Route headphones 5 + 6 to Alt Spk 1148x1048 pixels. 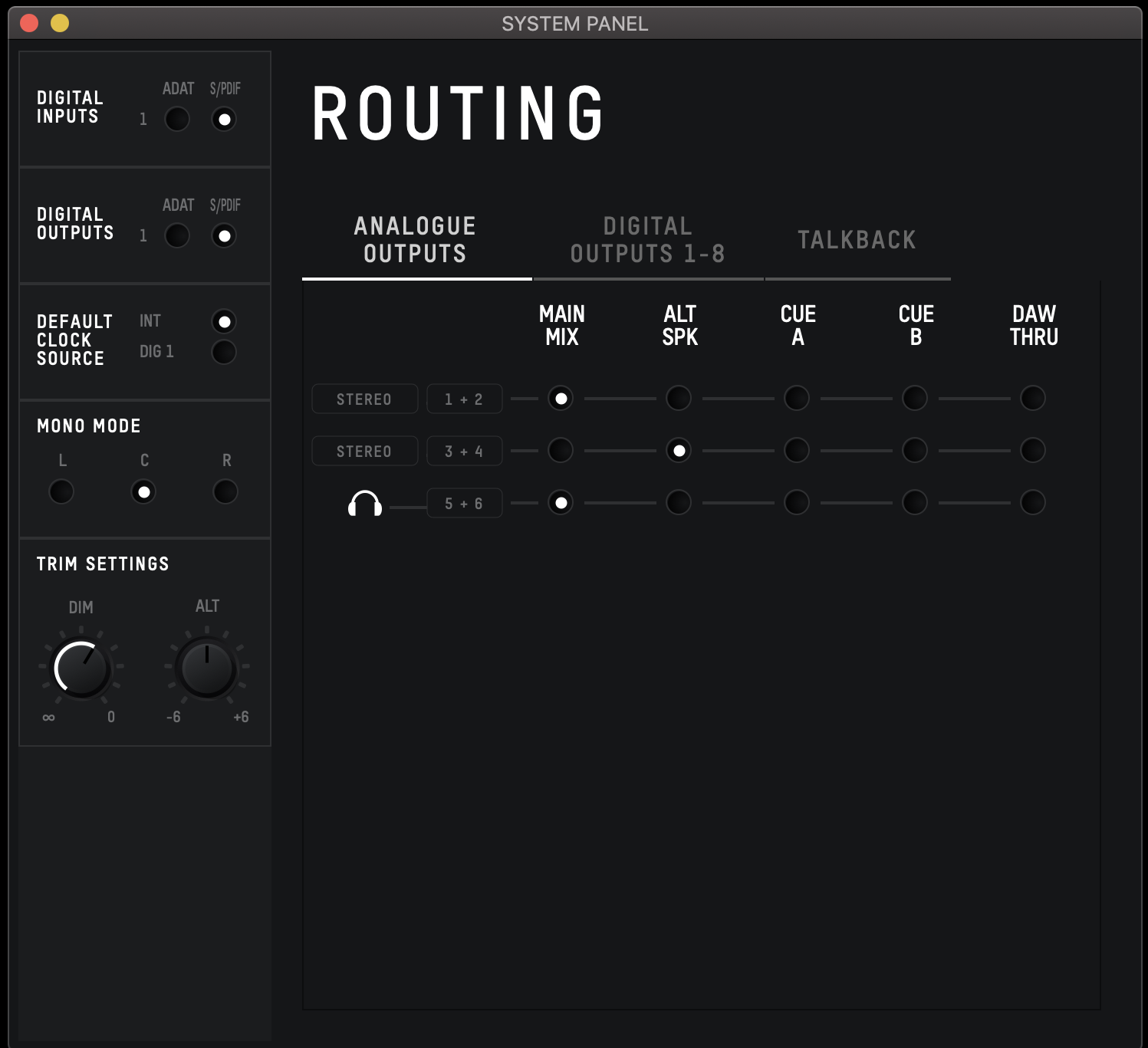tap(679, 503)
